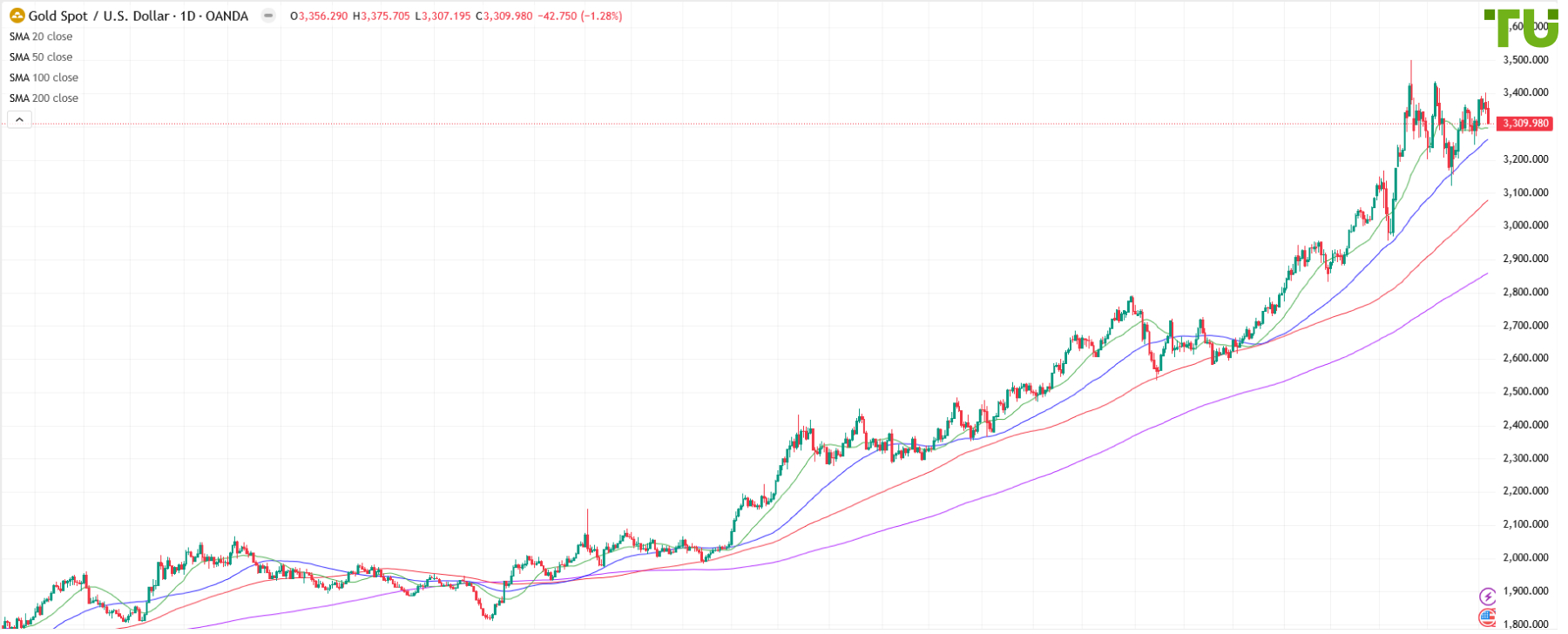The image size is (1568, 634).
Task: Click the 2,200.000 price axis label
Action: [x=1525, y=491]
